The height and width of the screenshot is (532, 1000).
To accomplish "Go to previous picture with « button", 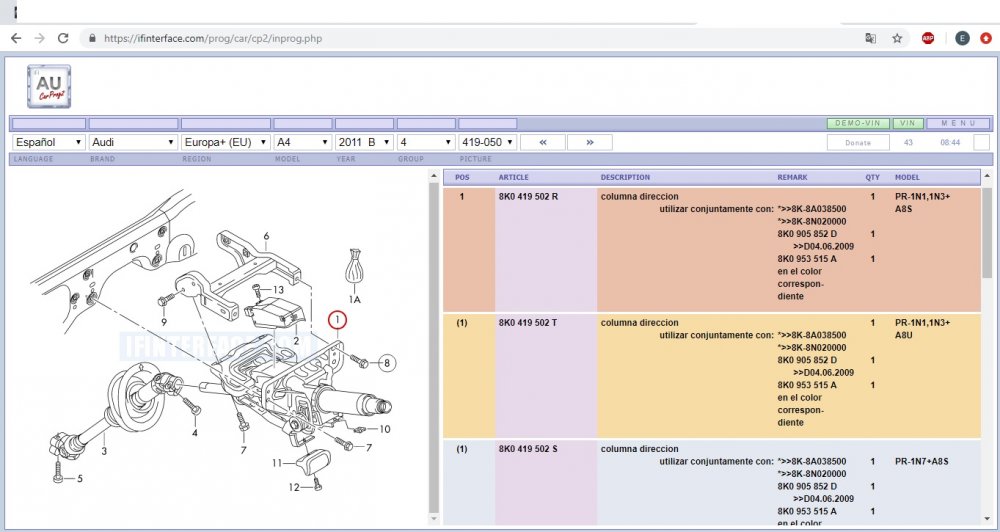I will [x=543, y=142].
